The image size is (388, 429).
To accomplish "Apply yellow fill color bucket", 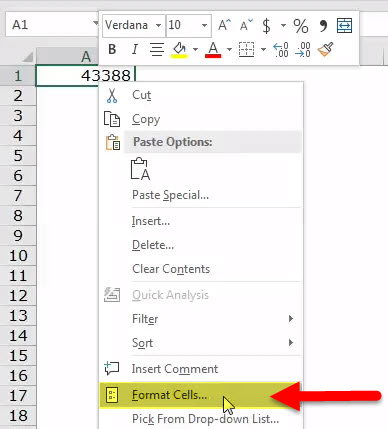I will pos(179,50).
